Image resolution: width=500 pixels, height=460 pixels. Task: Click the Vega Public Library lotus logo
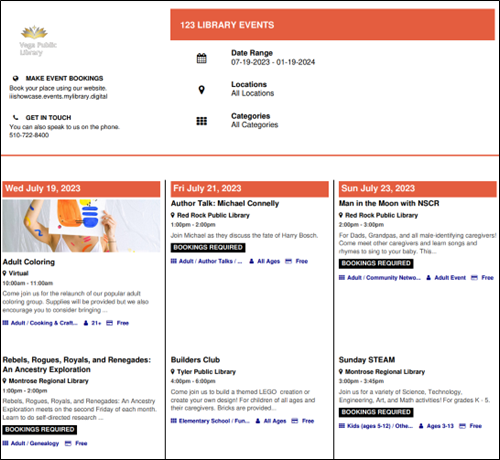[34, 32]
